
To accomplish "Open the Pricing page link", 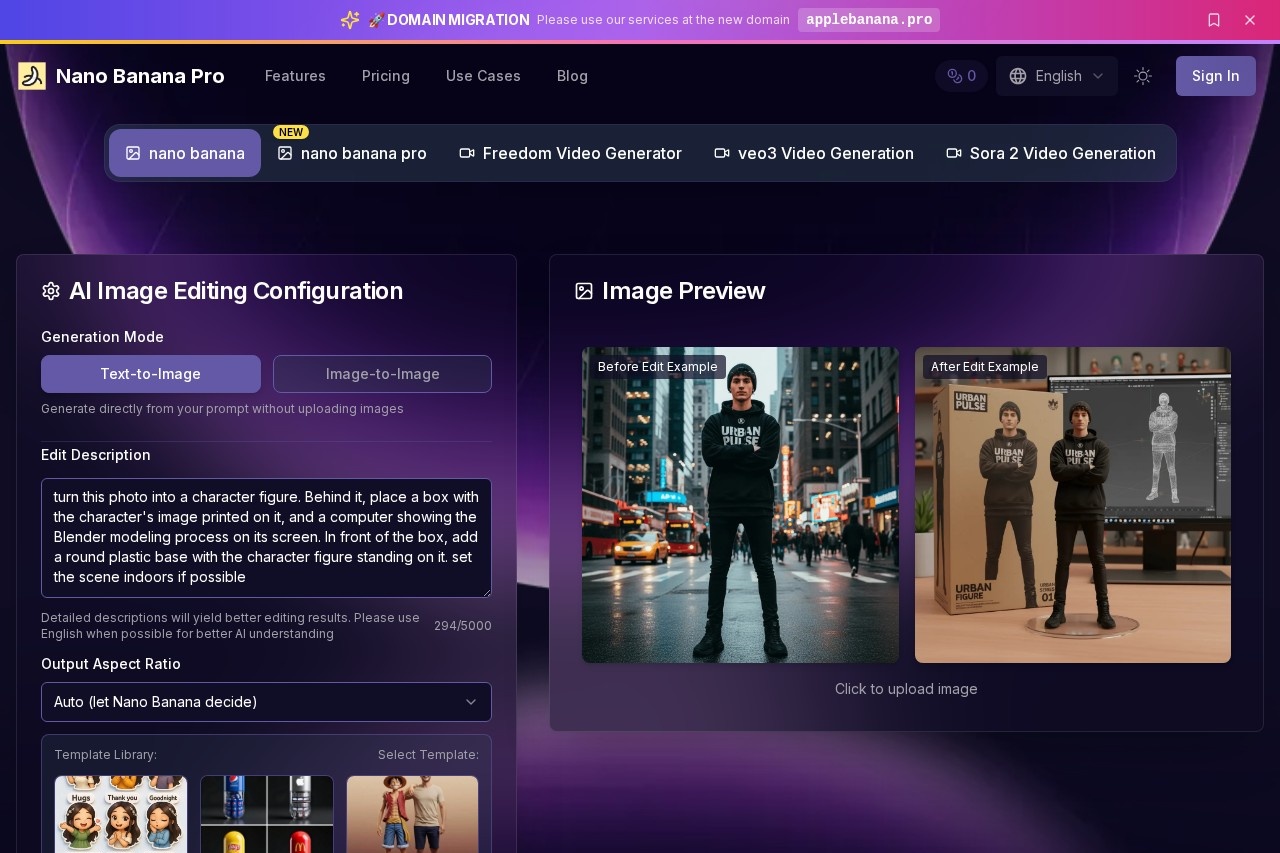I will tap(386, 76).
